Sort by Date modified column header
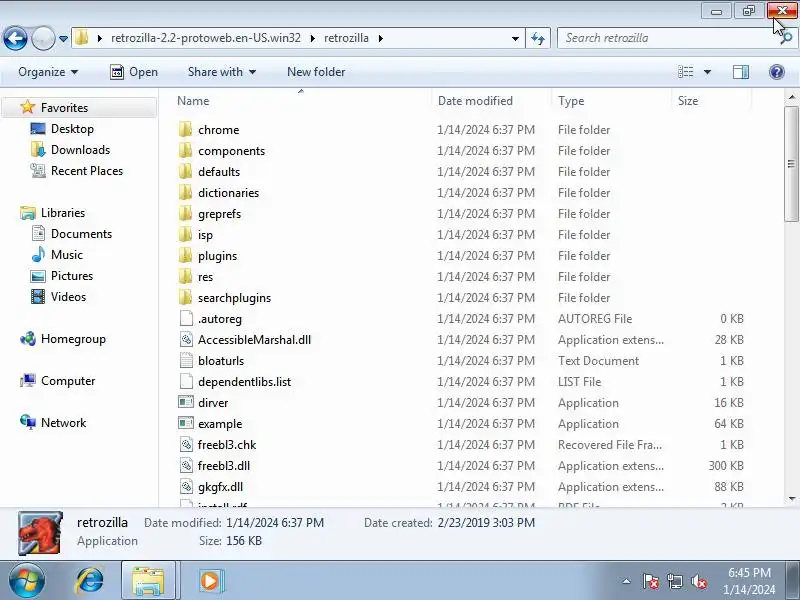The image size is (800, 600). [x=475, y=101]
